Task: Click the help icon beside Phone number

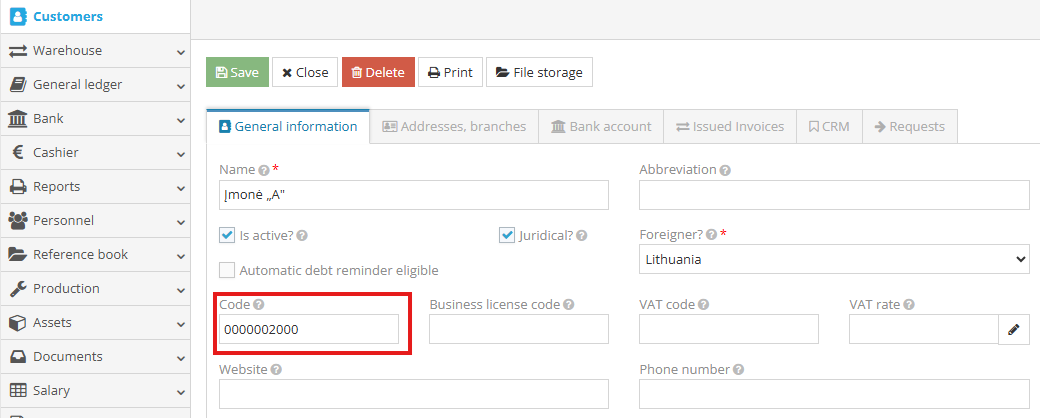Action: tap(739, 370)
